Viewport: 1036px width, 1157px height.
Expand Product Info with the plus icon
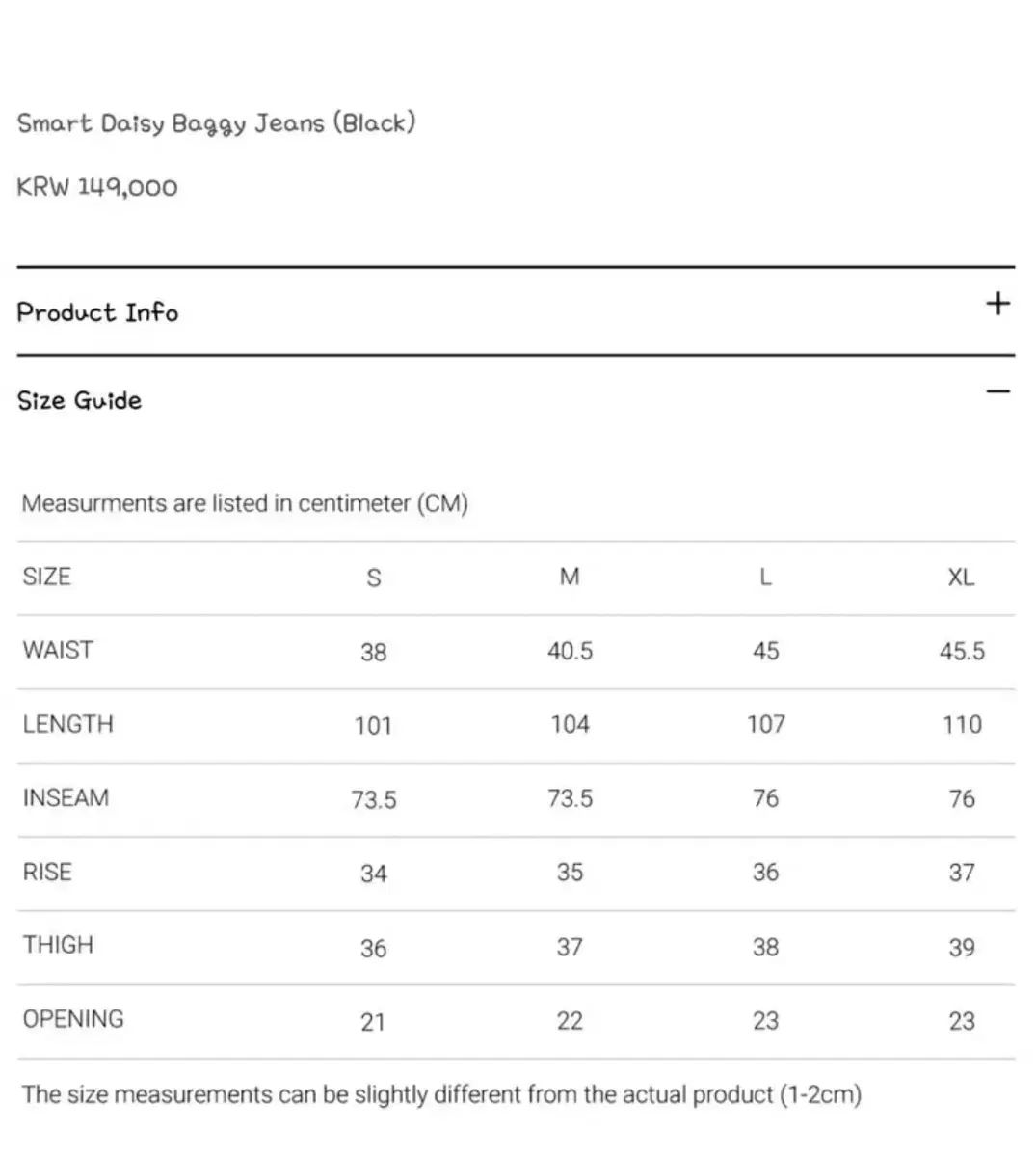997,304
